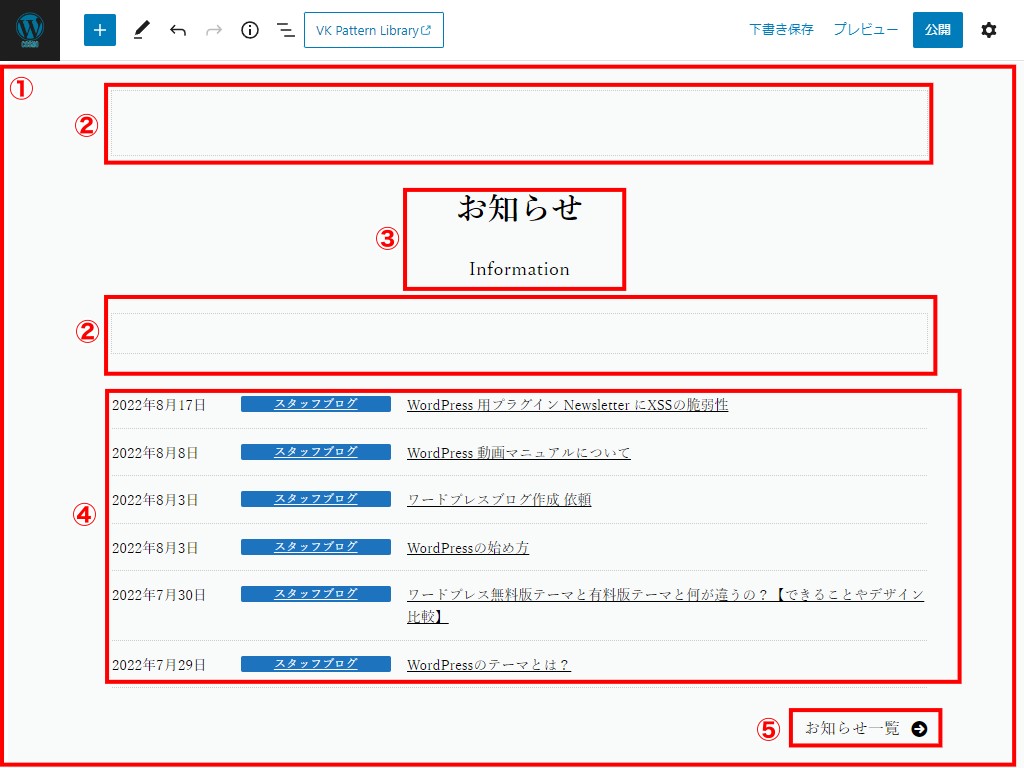Save draft with 下書き保存
The image size is (1024, 768).
781,30
